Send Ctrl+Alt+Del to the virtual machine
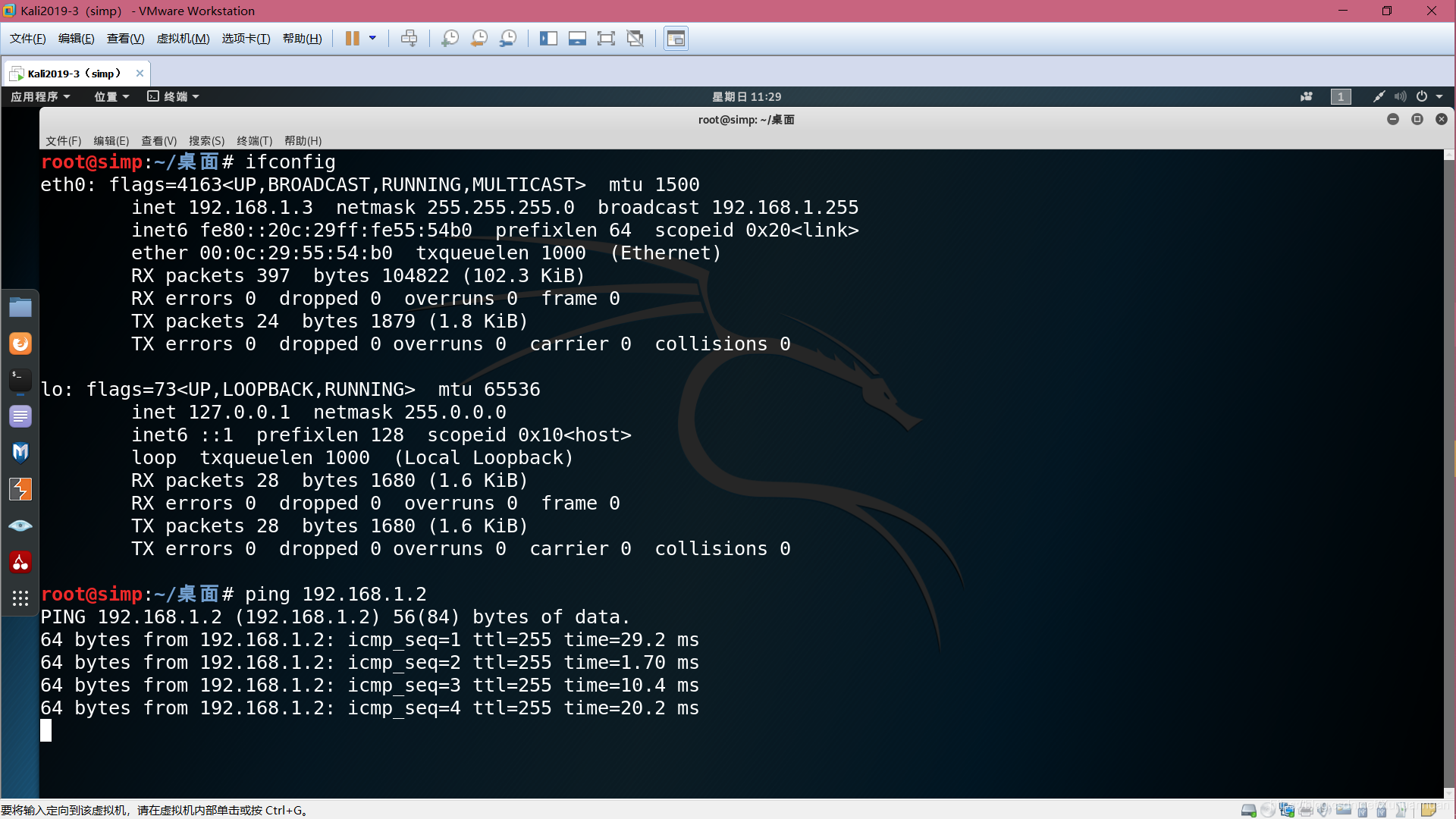 409,39
